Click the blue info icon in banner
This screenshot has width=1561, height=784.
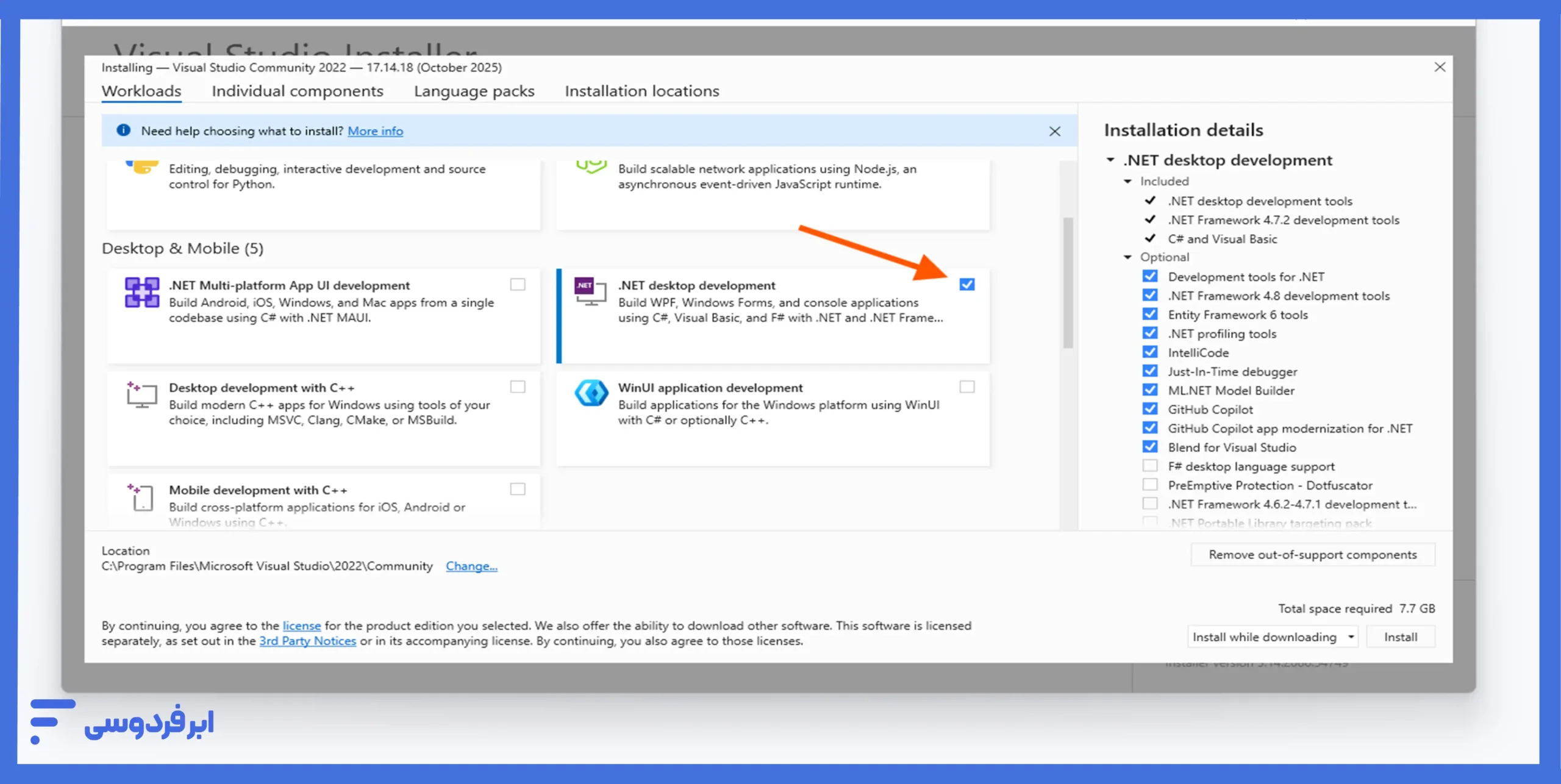[x=123, y=130]
